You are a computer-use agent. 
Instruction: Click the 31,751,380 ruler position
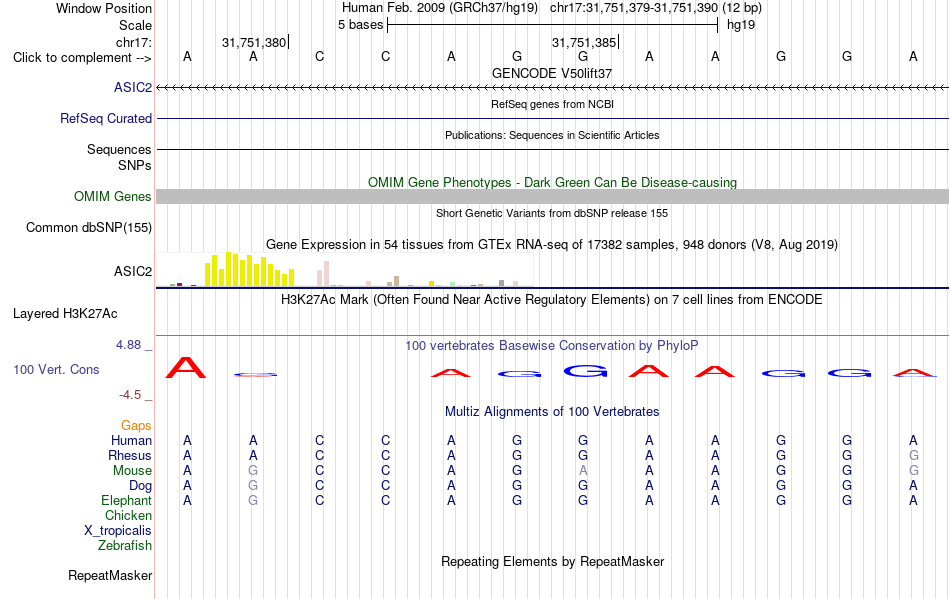254,42
